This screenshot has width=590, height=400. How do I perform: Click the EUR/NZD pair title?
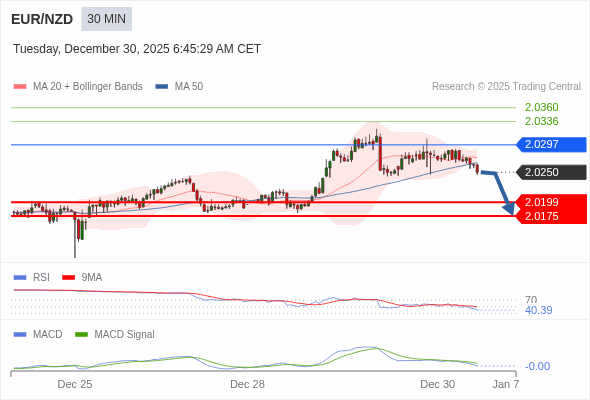coord(42,19)
